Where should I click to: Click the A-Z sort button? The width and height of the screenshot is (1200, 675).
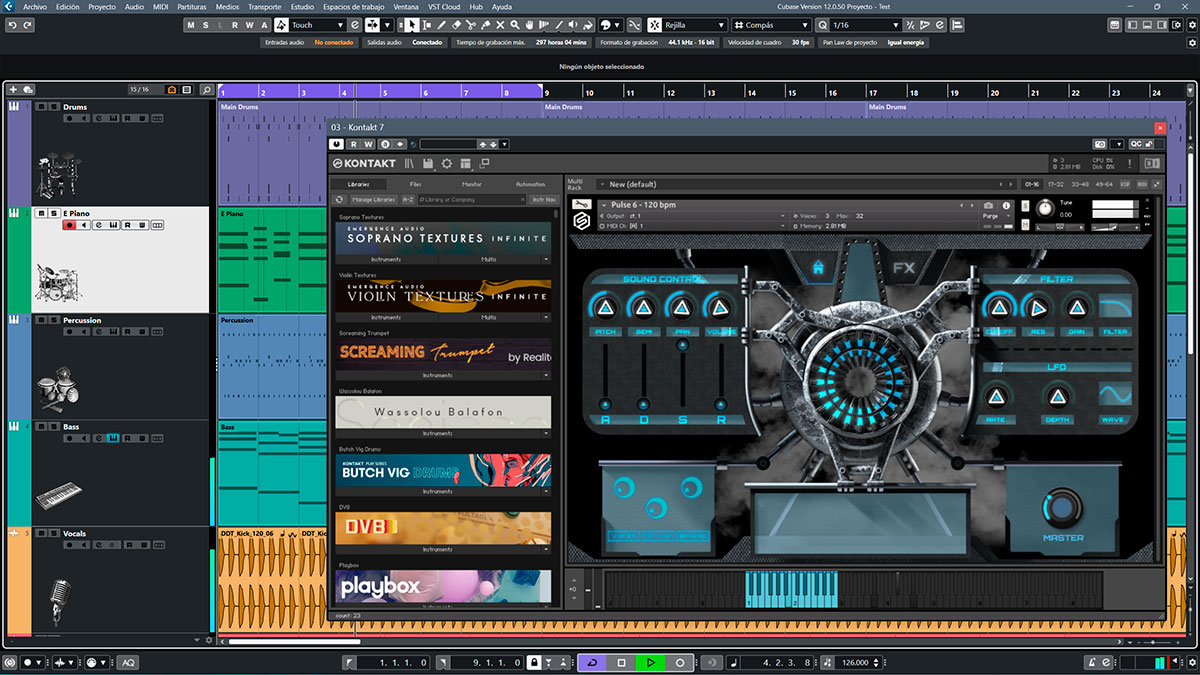tap(408, 200)
